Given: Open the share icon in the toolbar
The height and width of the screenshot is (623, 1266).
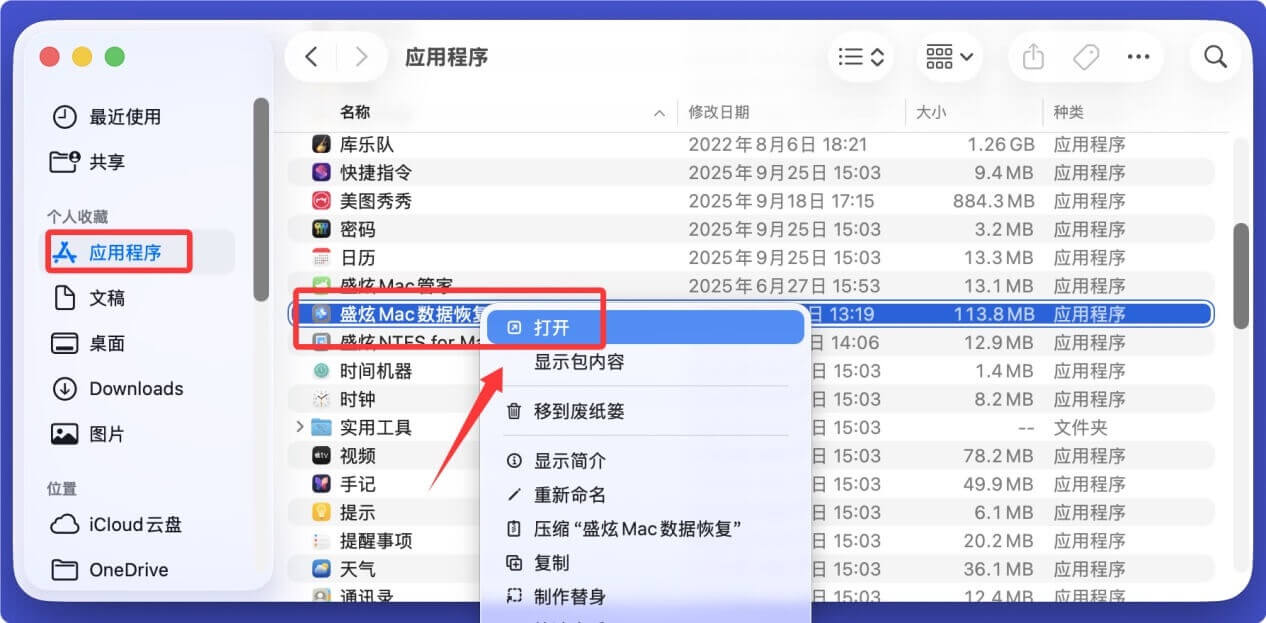Looking at the screenshot, I should click(1032, 57).
